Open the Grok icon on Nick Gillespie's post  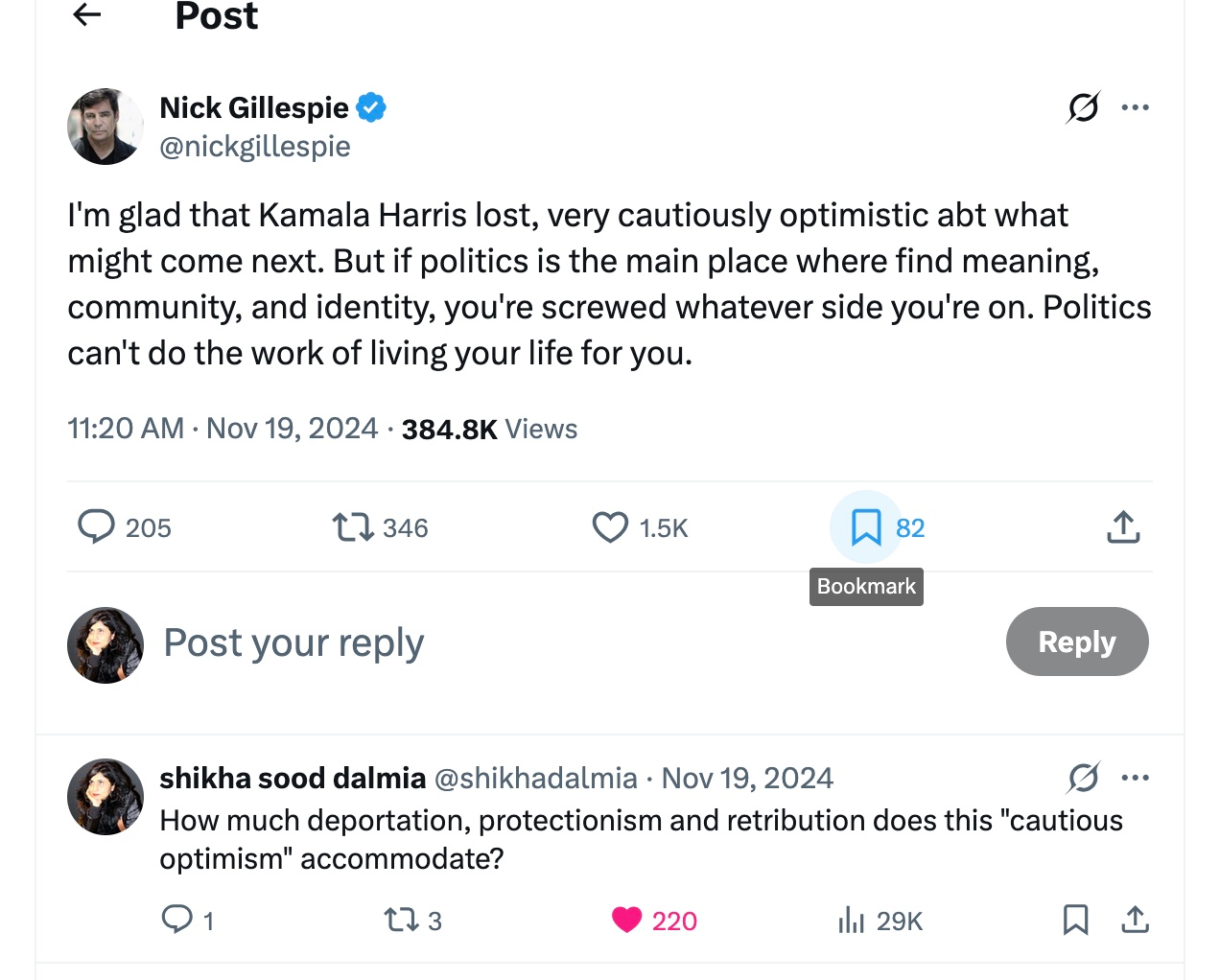(1083, 107)
